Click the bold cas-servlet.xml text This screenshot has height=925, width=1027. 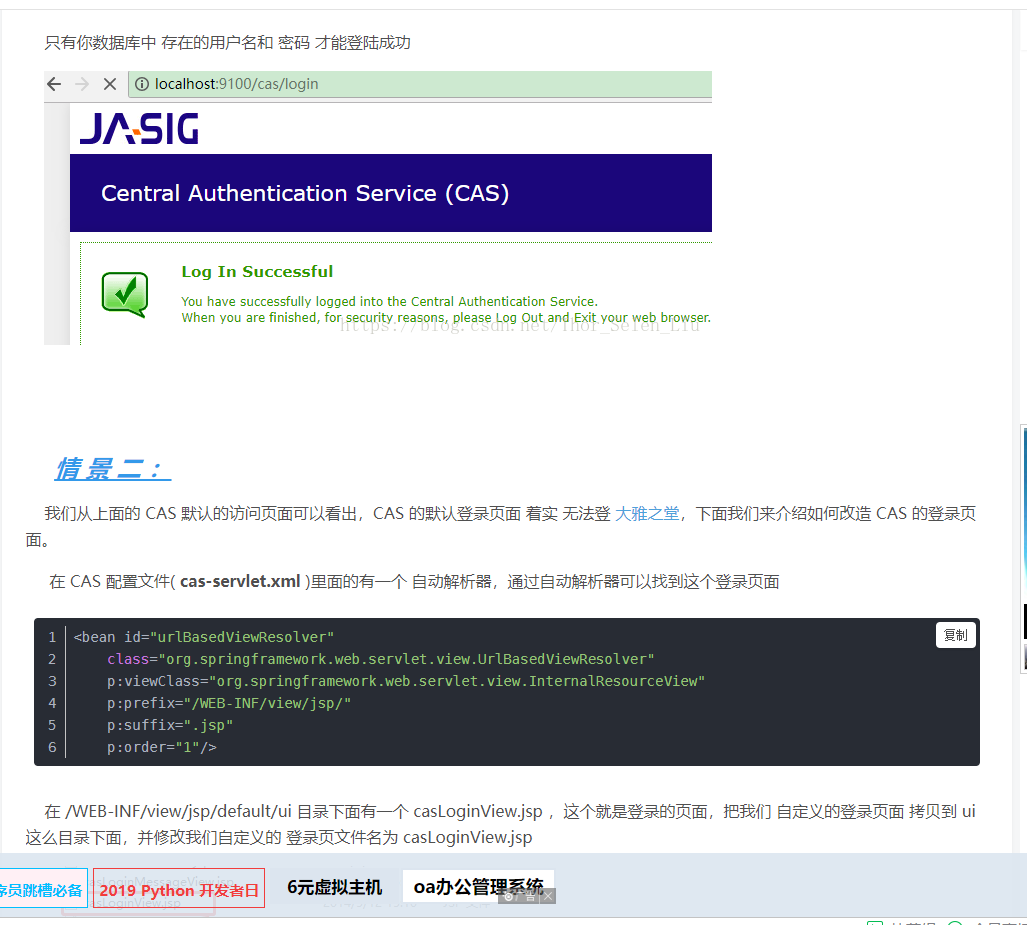click(240, 581)
